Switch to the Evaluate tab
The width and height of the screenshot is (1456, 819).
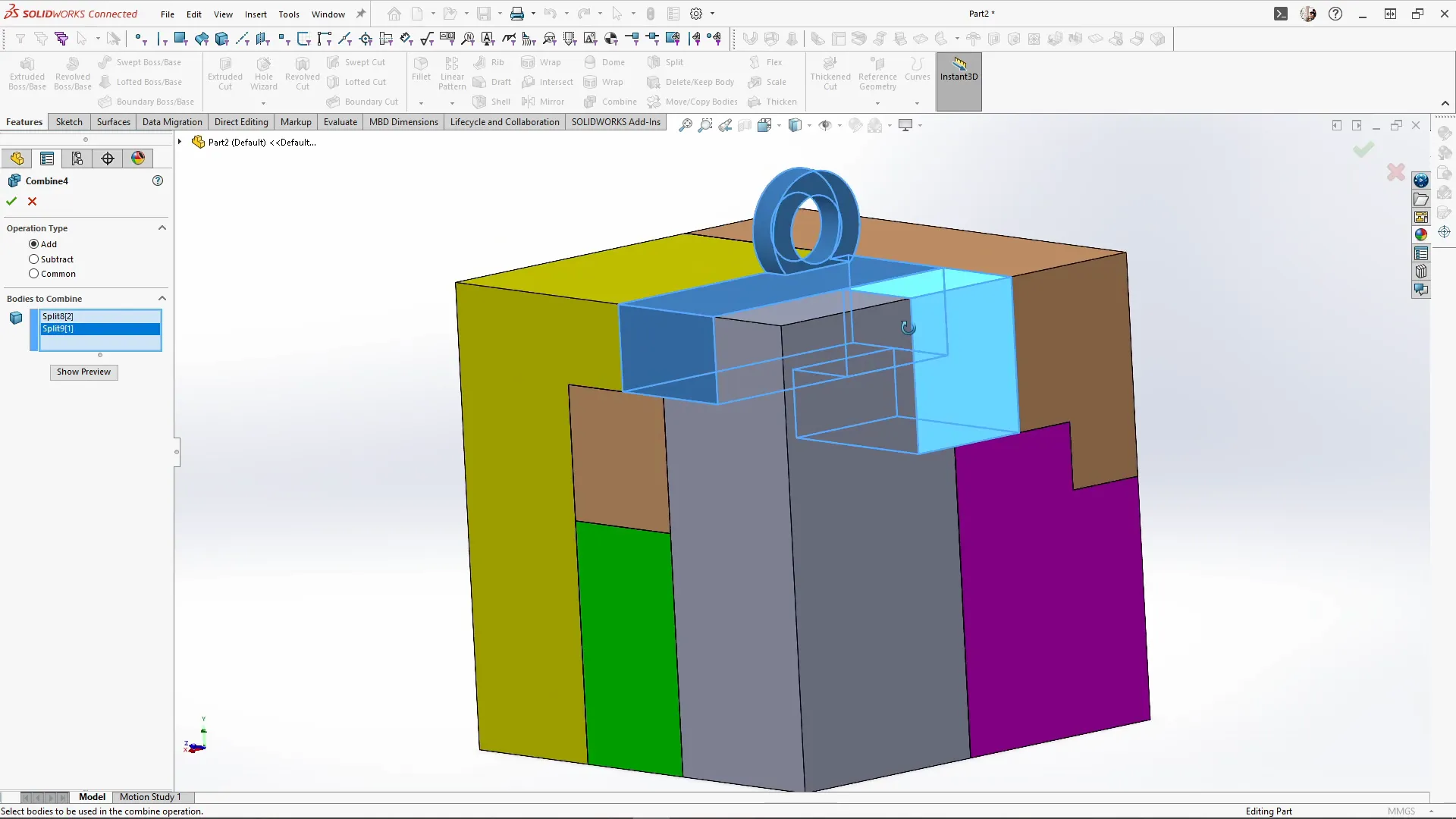[x=340, y=122]
